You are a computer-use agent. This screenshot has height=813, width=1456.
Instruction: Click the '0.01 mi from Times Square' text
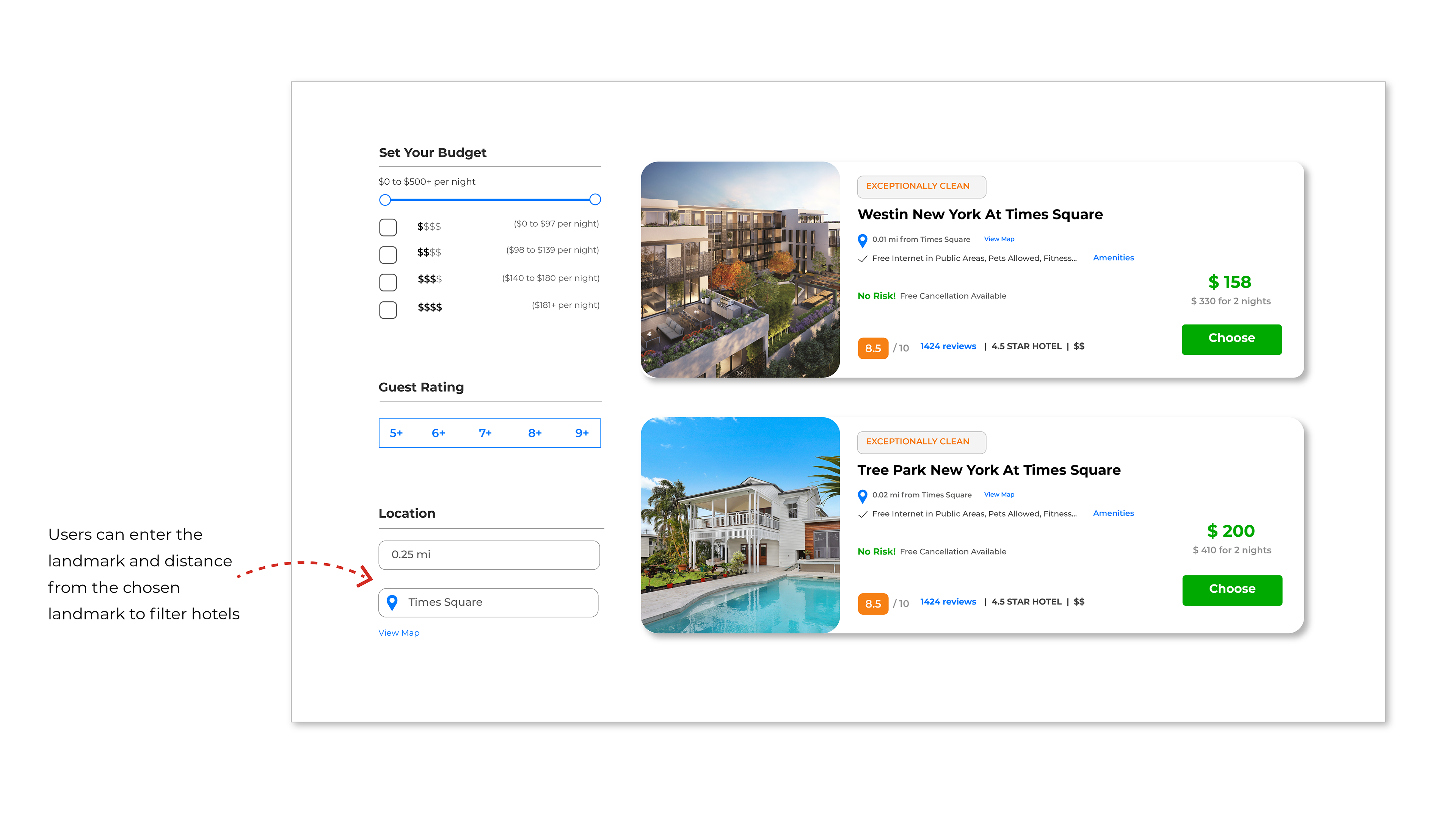(x=921, y=240)
